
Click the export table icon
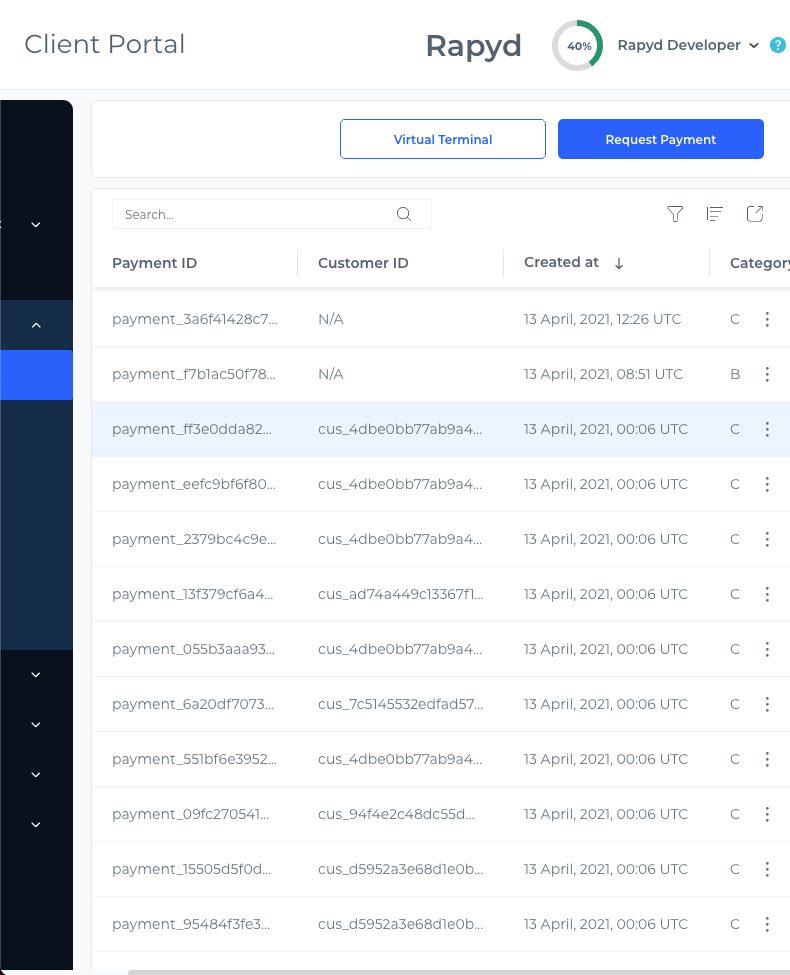755,214
